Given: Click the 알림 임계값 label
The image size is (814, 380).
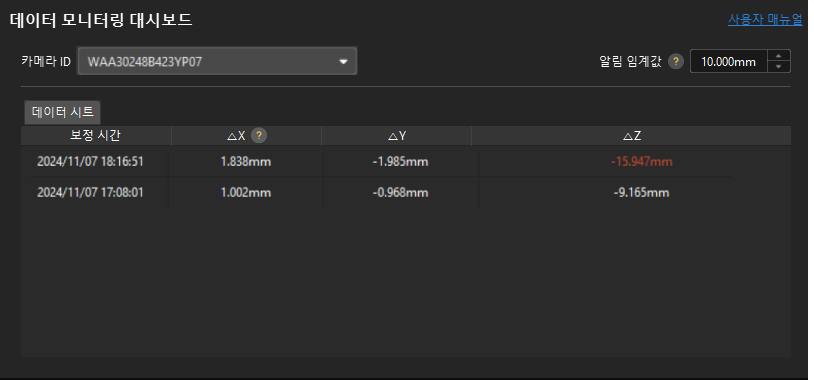Looking at the screenshot, I should point(630,62).
